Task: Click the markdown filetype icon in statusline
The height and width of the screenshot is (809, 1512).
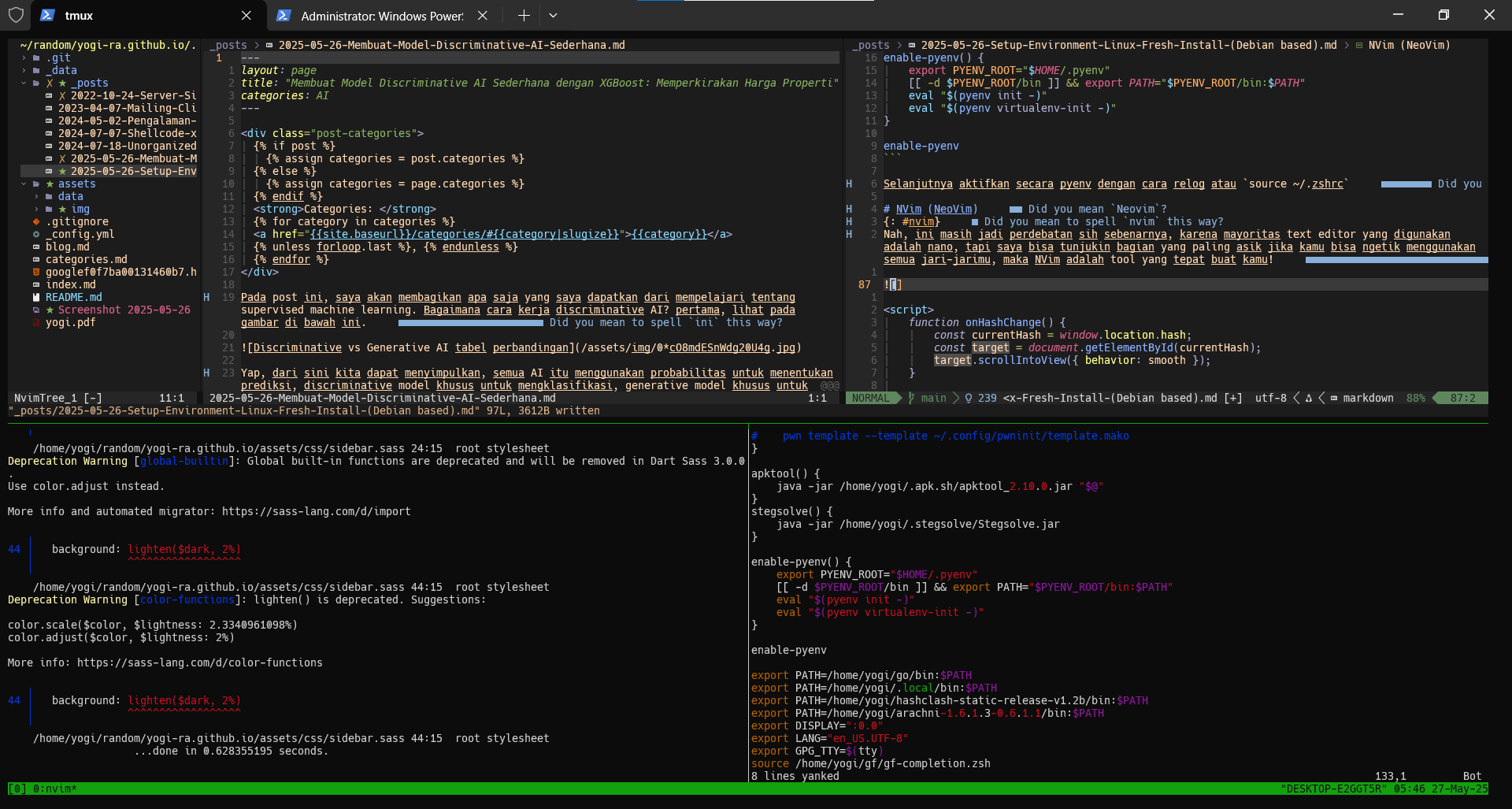Action: [x=1333, y=398]
